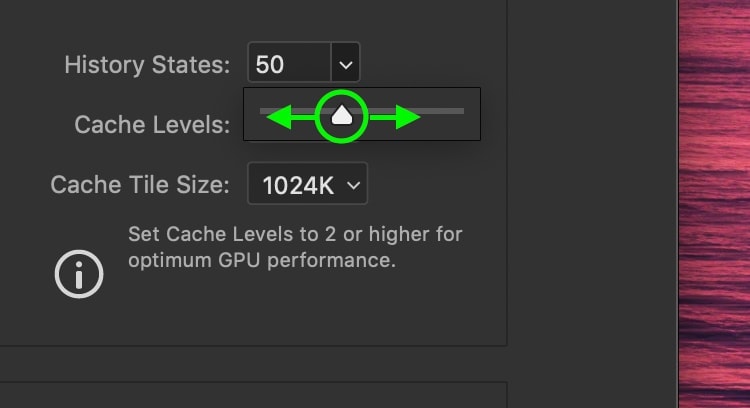Screen dimensions: 750x408
Task: Click the slider track's far right end
Action: [461, 111]
